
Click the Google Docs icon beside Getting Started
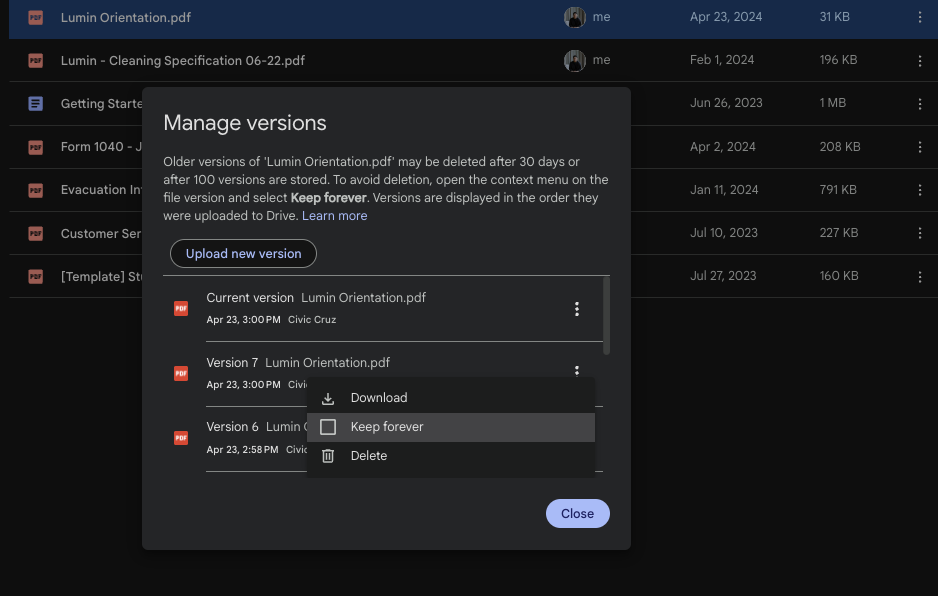coord(36,103)
